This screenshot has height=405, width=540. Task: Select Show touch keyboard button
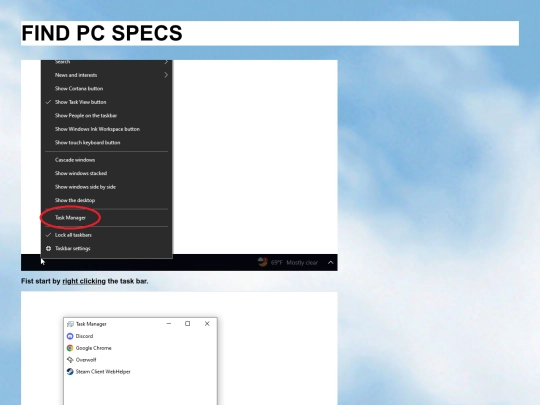coord(107,143)
